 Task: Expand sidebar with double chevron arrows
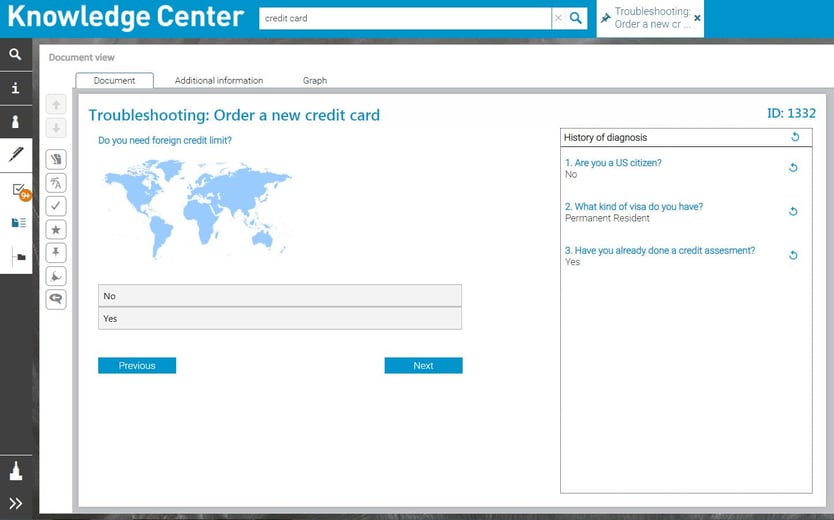15,503
